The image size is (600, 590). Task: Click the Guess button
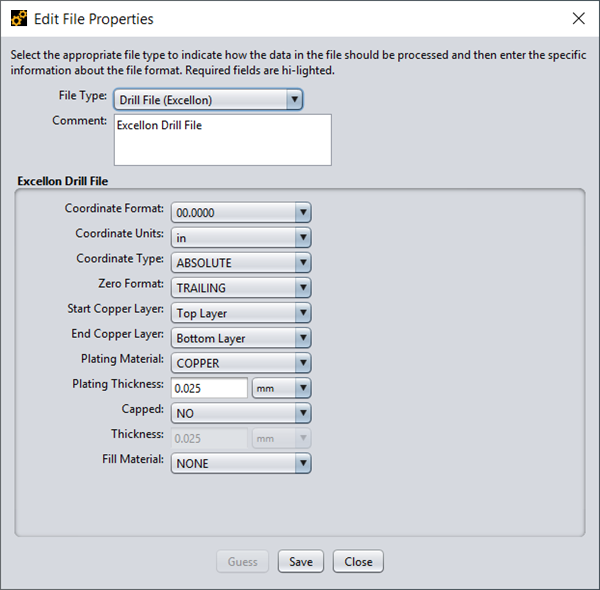242,562
